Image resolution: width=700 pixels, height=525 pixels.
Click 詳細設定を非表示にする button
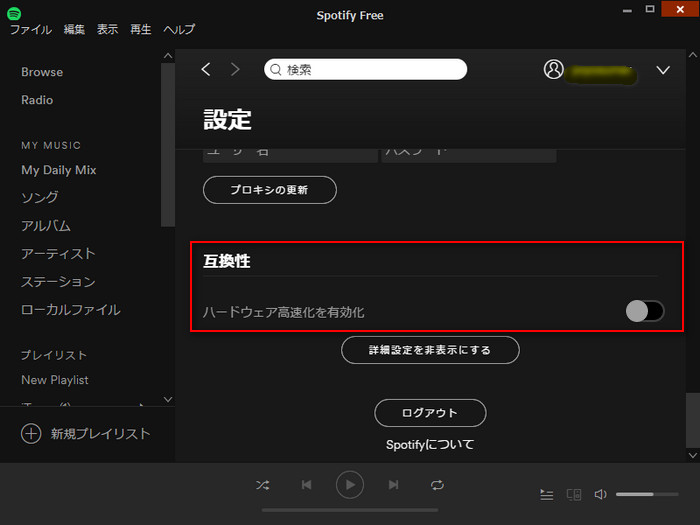click(x=430, y=350)
